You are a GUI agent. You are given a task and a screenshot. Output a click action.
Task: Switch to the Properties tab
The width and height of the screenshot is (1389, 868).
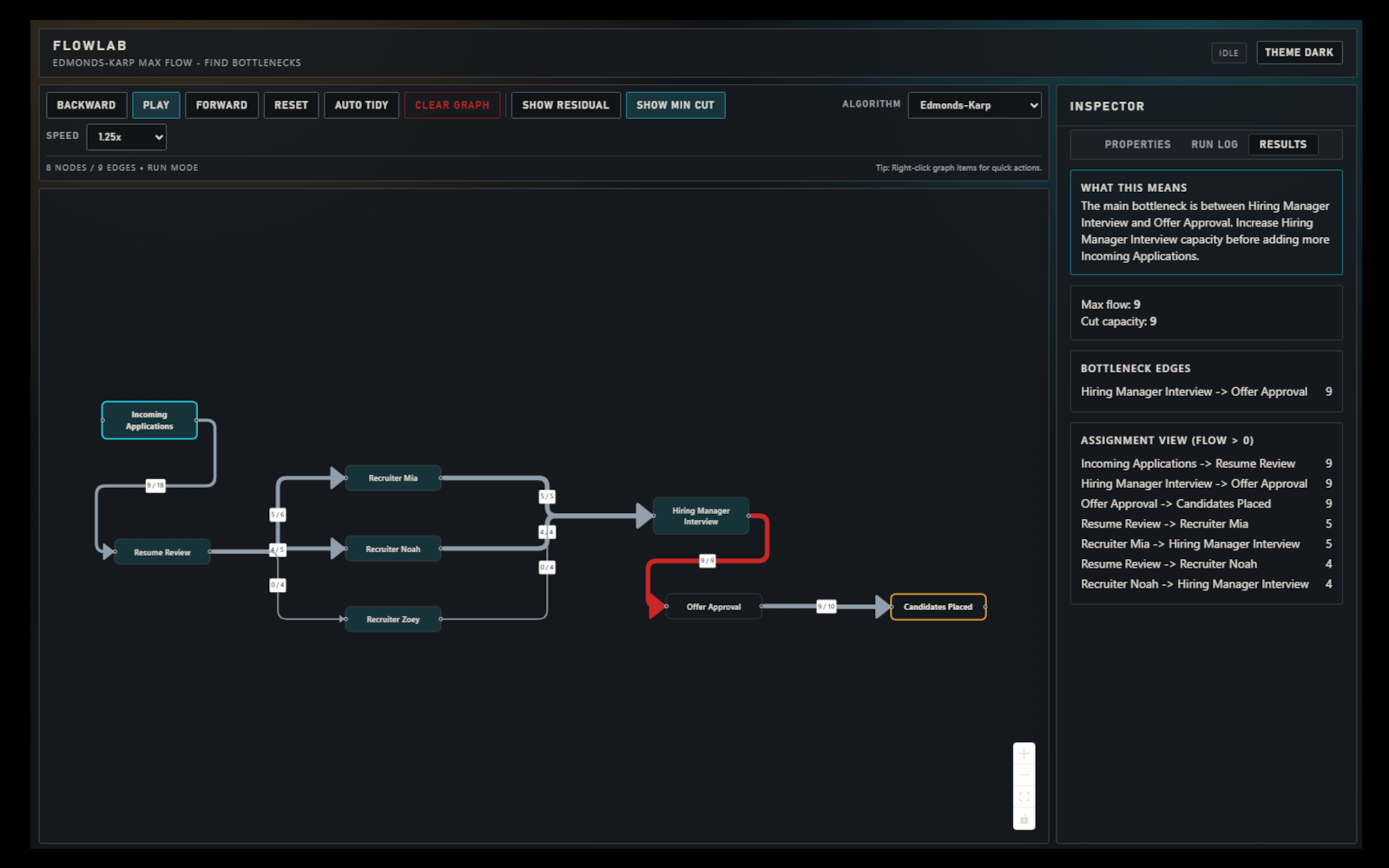pos(1137,144)
